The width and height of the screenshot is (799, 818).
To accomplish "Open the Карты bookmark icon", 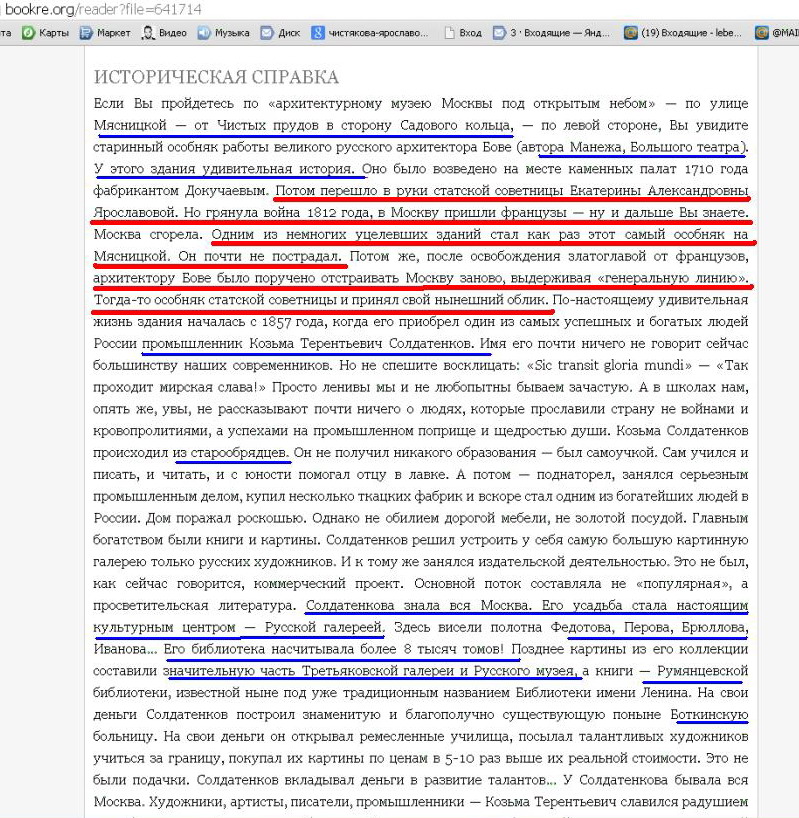I will pyautogui.click(x=28, y=33).
